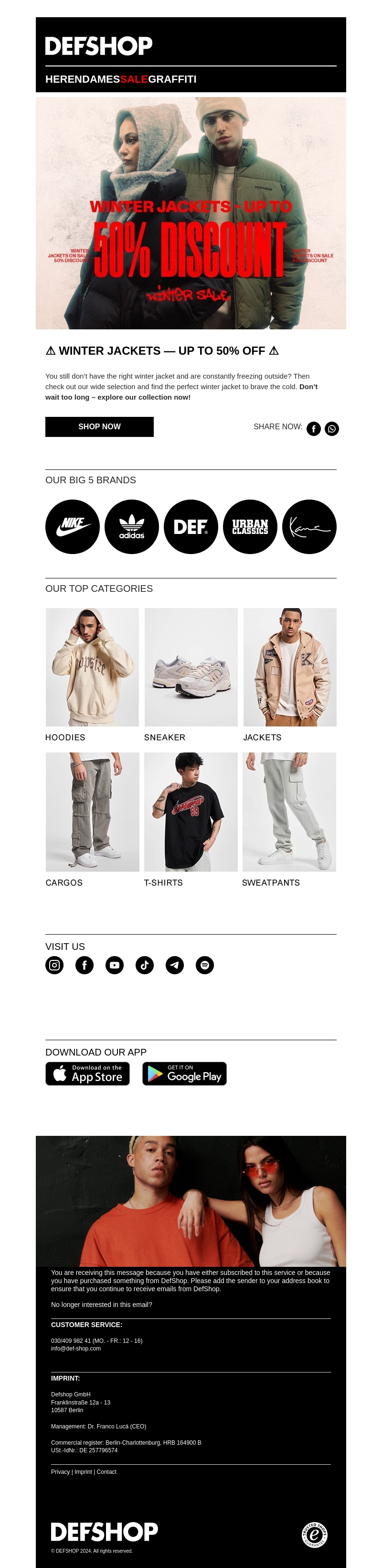Select the Urban Classics brand circle
The width and height of the screenshot is (382, 1568).
[250, 526]
